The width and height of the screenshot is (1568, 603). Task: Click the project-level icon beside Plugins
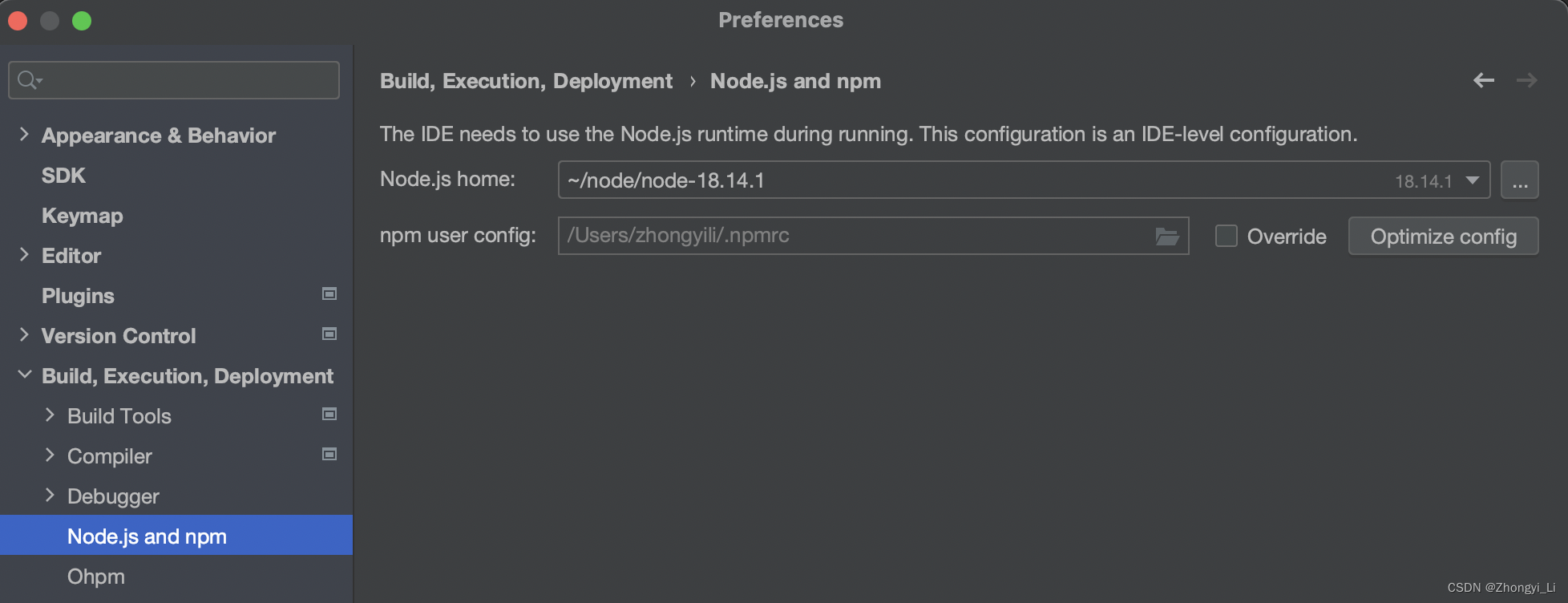(329, 293)
